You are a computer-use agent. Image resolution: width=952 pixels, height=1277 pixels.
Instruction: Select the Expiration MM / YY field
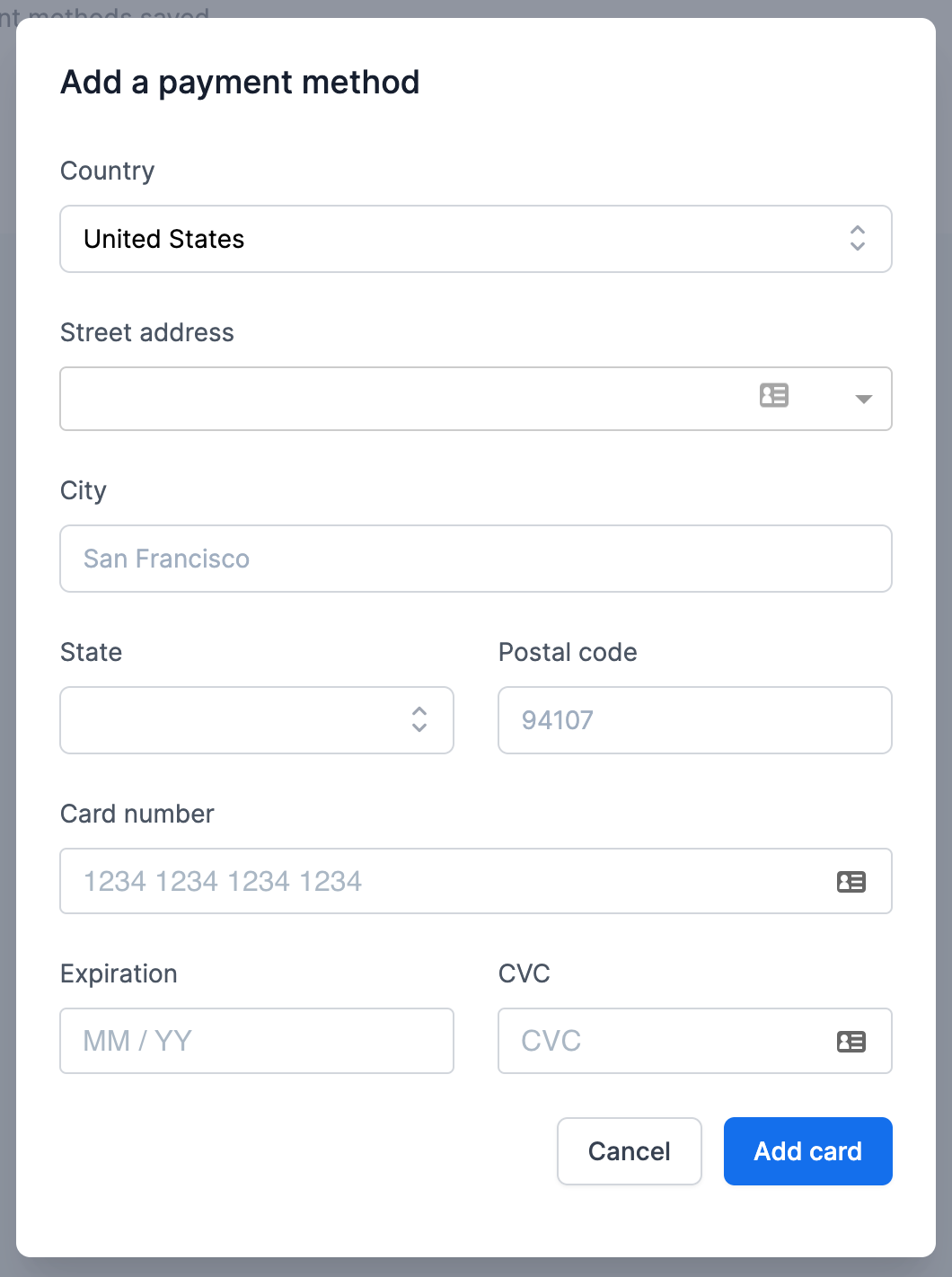[x=257, y=1041]
